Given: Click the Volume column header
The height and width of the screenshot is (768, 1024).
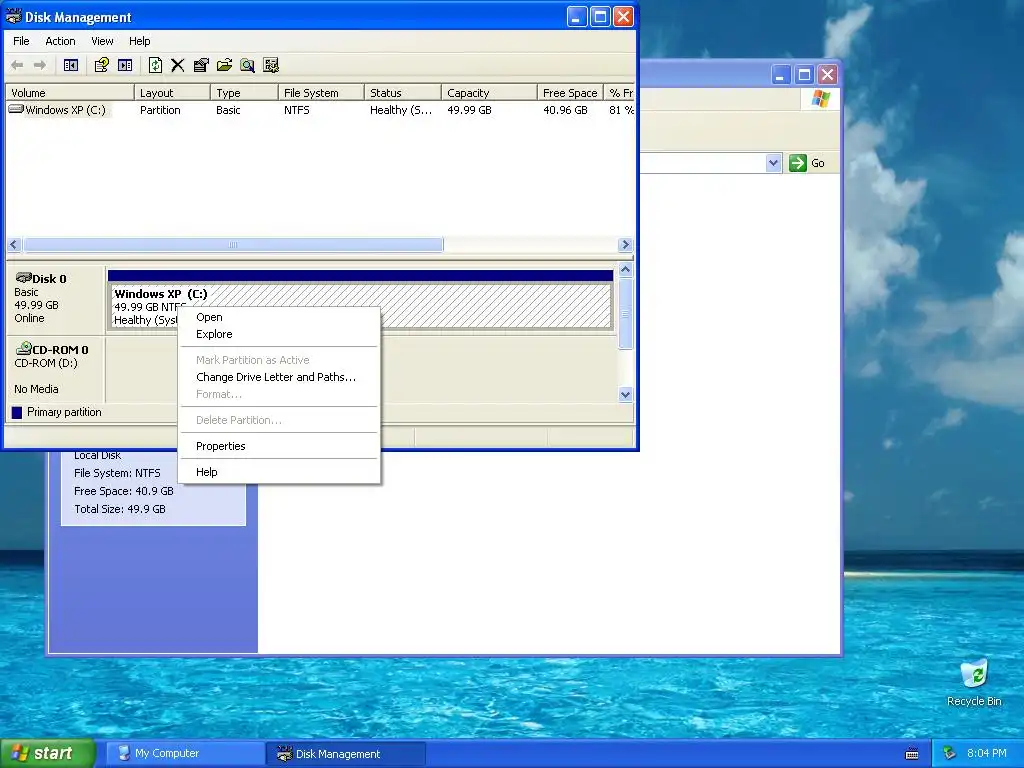Looking at the screenshot, I should point(69,93).
